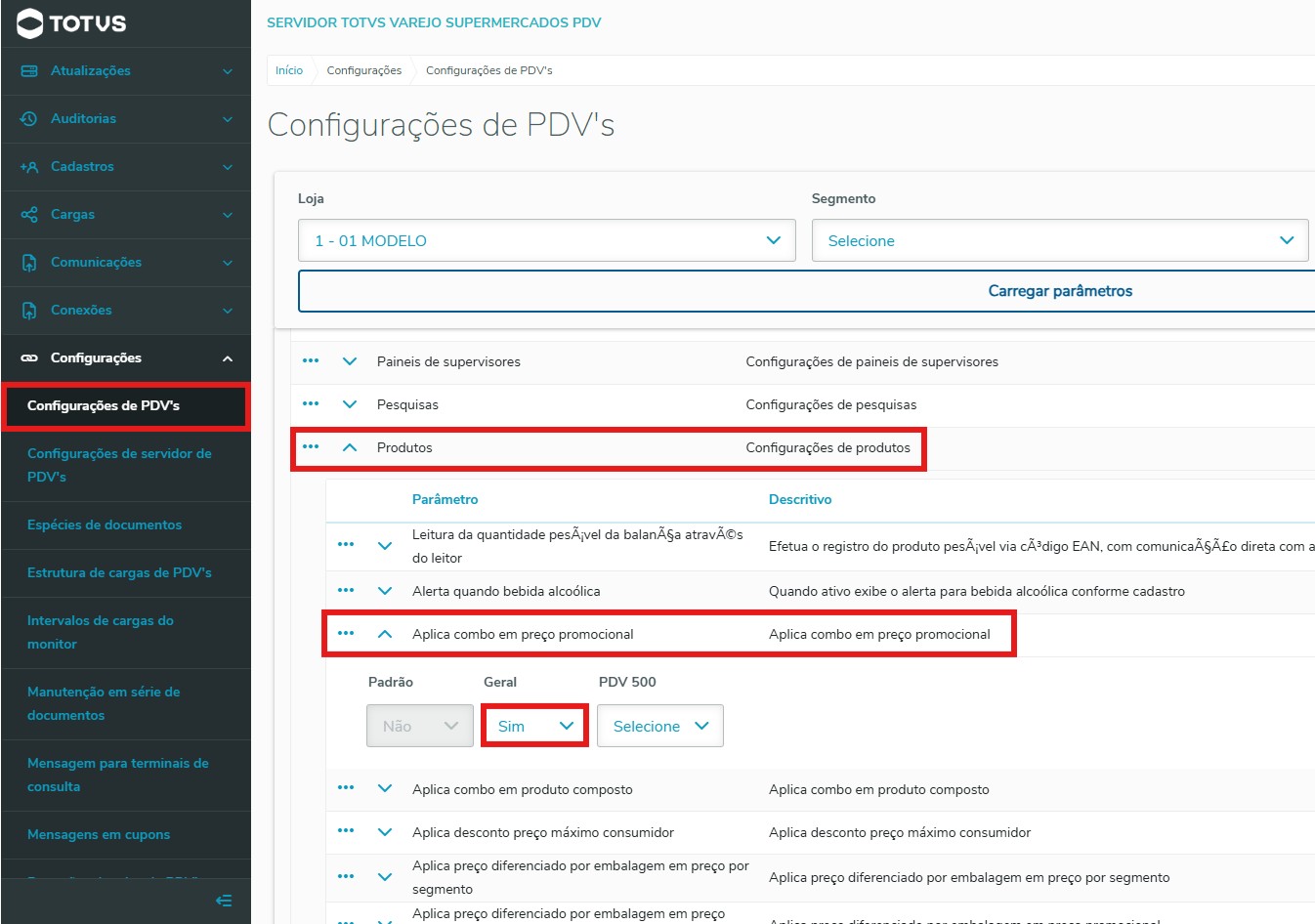The image size is (1315, 924).
Task: Expand the Pesquisas row
Action: pos(350,404)
